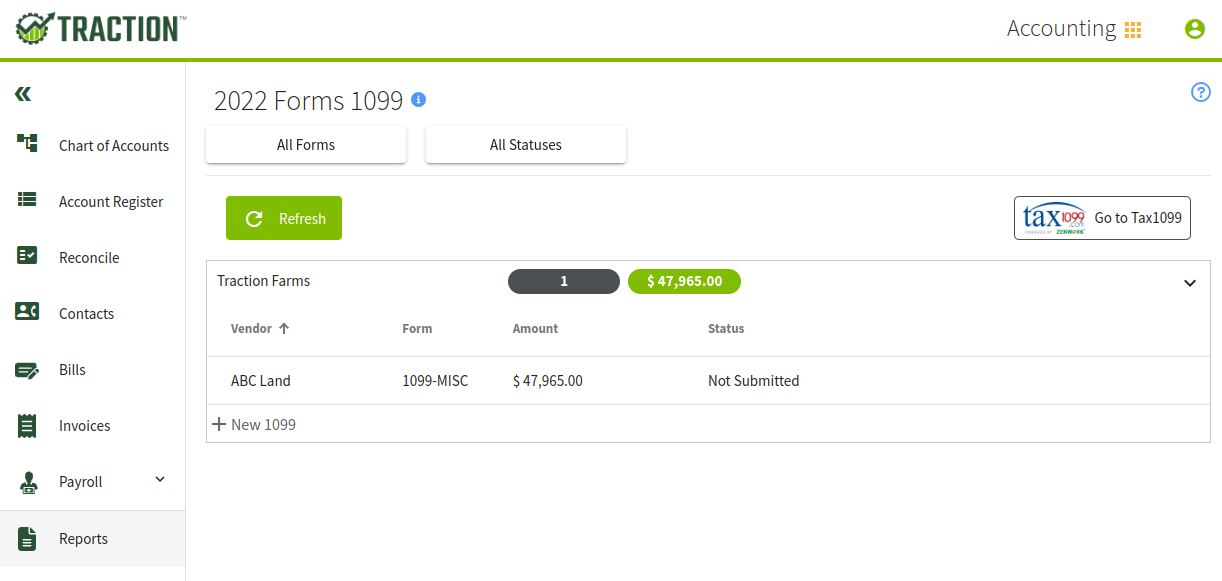Viewport: 1222px width, 581px height.
Task: Collapse the sidebar with double-chevron icon
Action: pos(23,94)
